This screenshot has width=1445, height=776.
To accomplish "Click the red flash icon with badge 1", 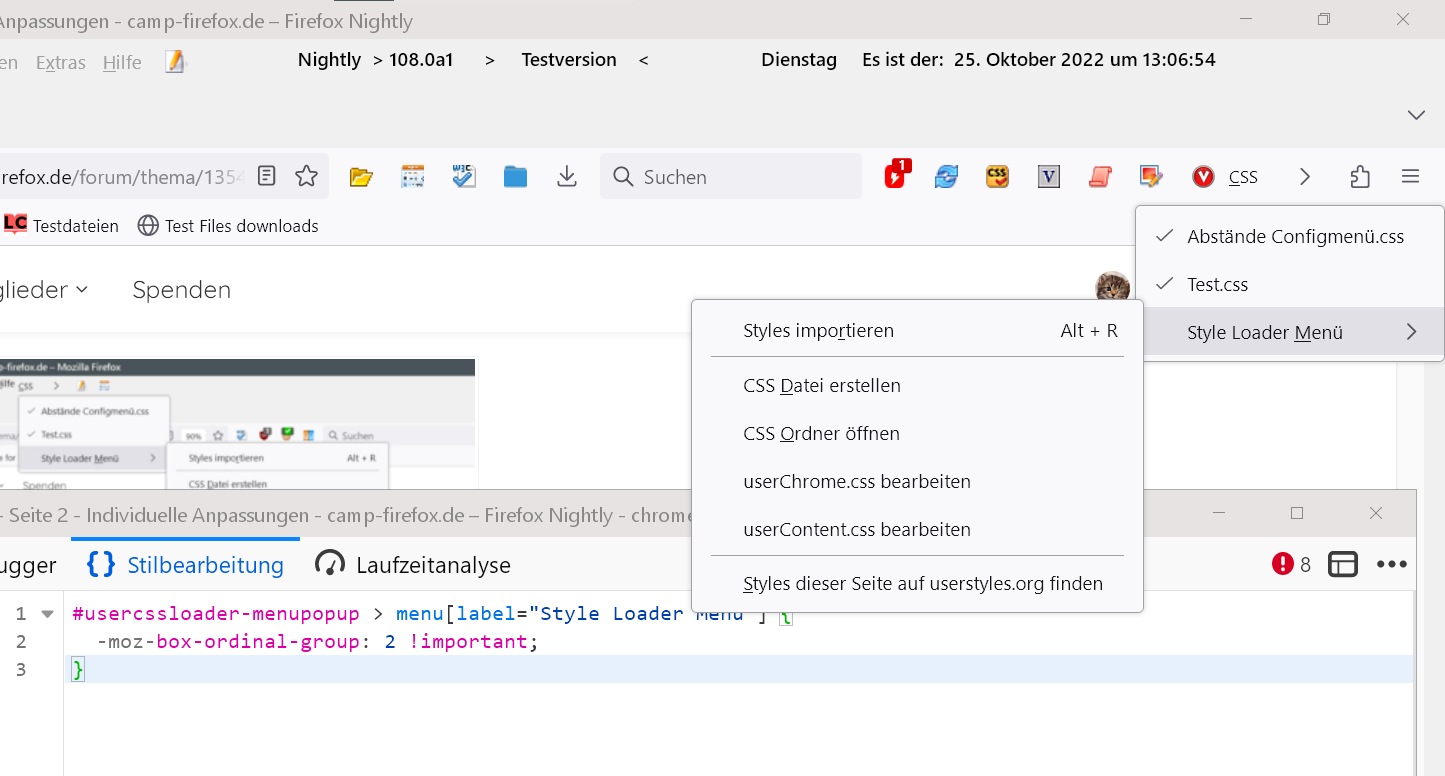I will click(896, 176).
